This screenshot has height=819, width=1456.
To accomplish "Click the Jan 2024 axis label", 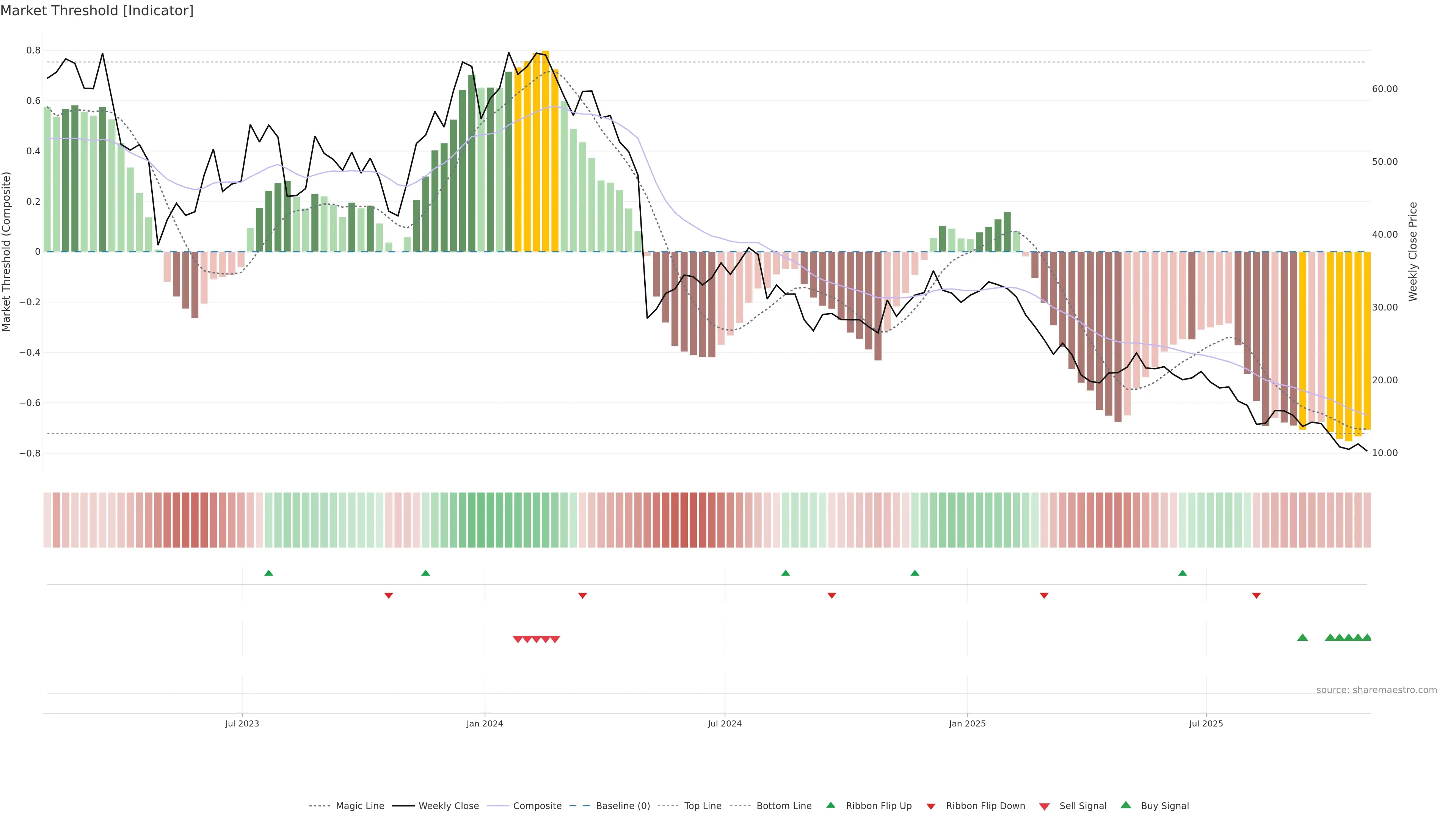I will (x=485, y=723).
